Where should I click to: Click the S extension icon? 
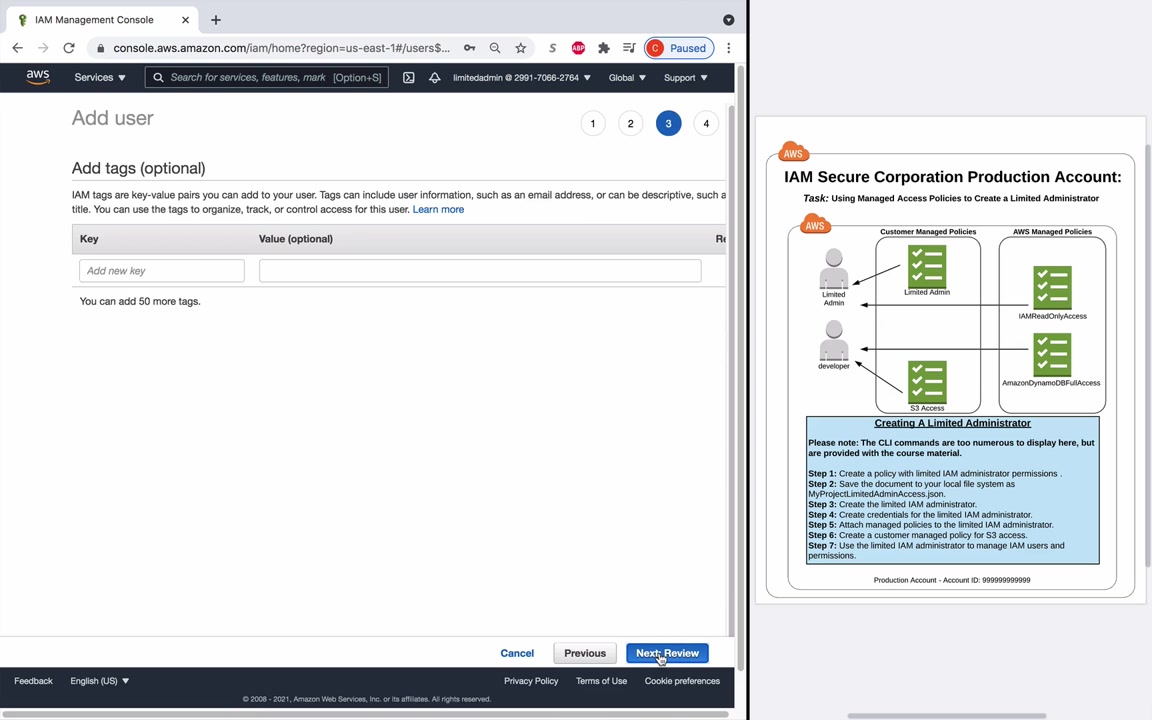[552, 48]
